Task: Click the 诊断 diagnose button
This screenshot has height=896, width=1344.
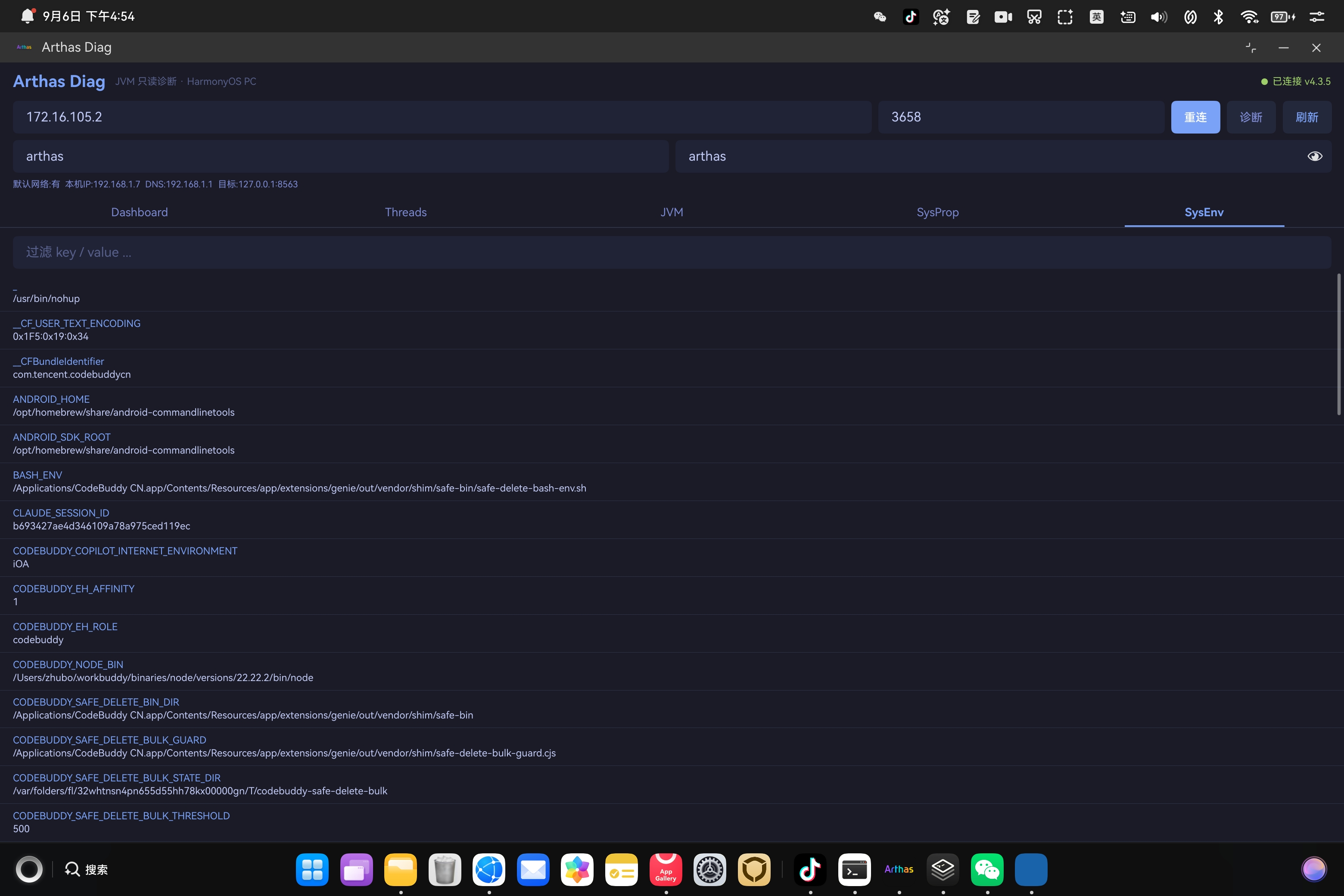Action: pyautogui.click(x=1251, y=117)
